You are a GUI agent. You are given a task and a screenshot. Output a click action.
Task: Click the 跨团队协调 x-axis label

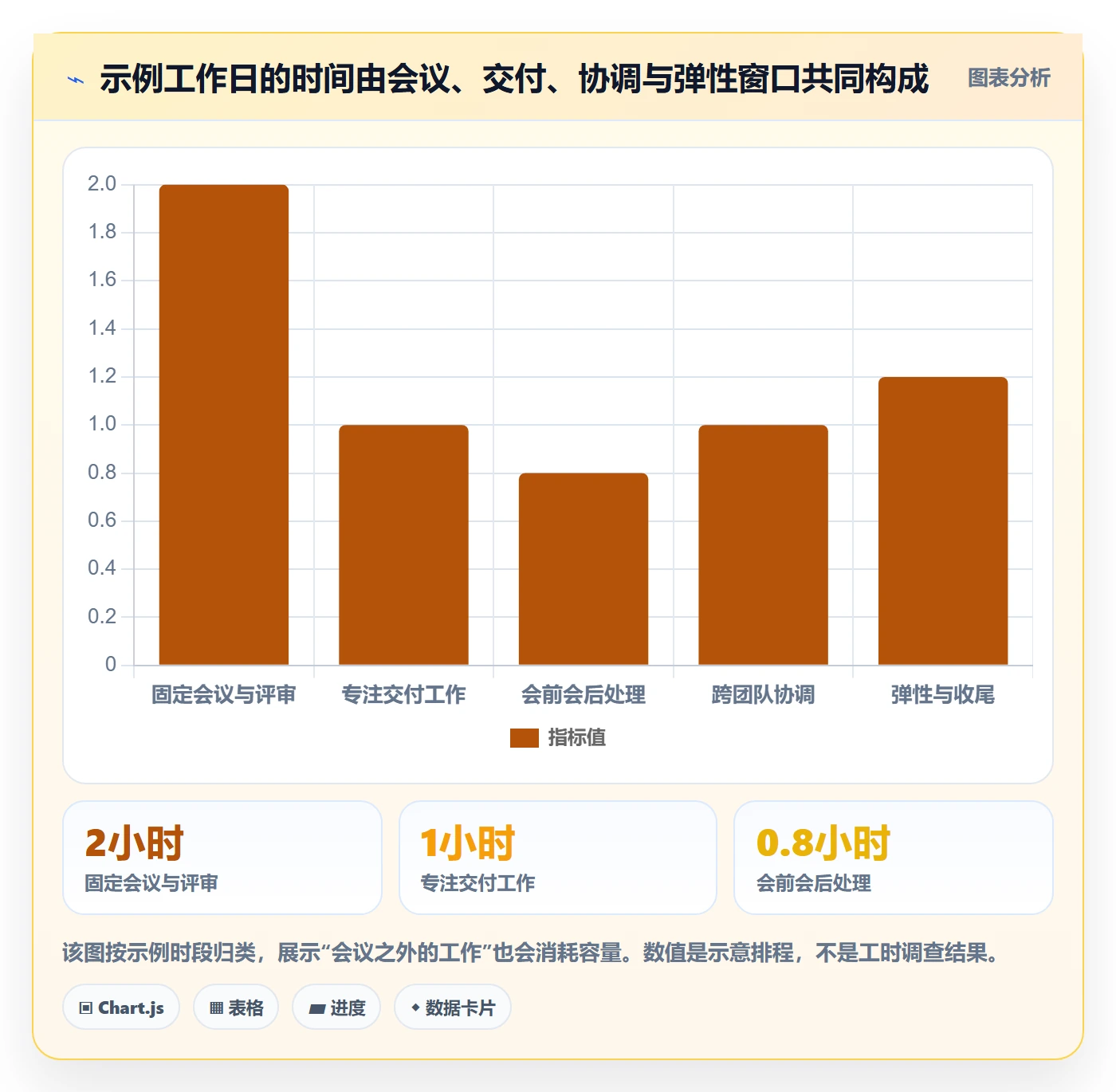pyautogui.click(x=763, y=695)
